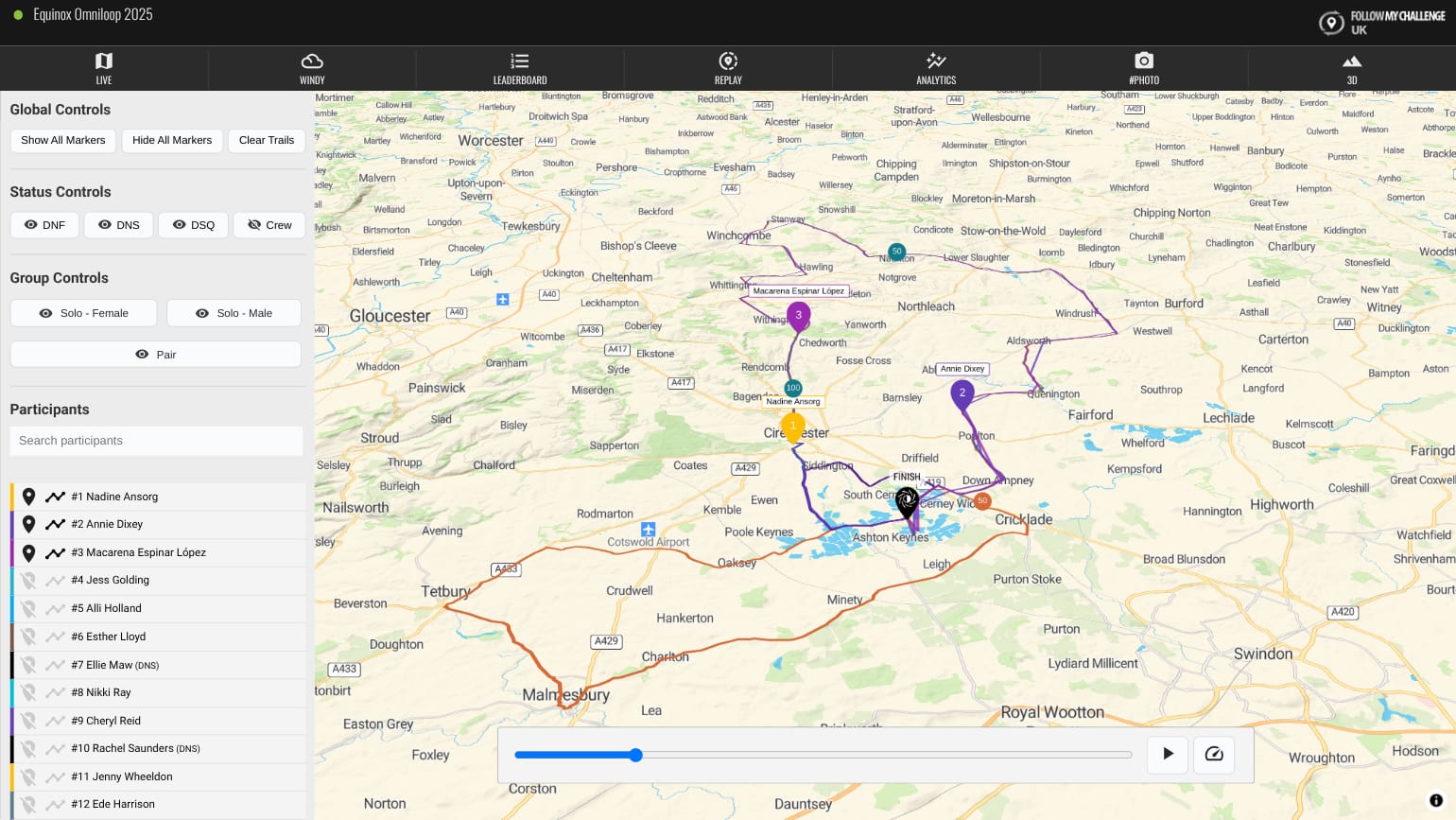Open the ANALYTICS tab
This screenshot has height=820, width=1456.
(x=936, y=68)
